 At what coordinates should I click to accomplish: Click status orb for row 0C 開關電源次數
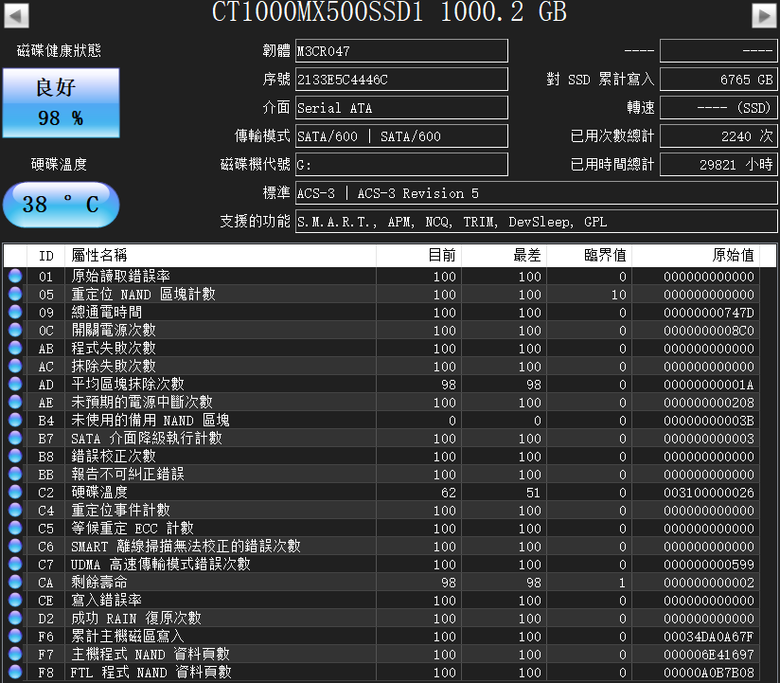(x=15, y=329)
